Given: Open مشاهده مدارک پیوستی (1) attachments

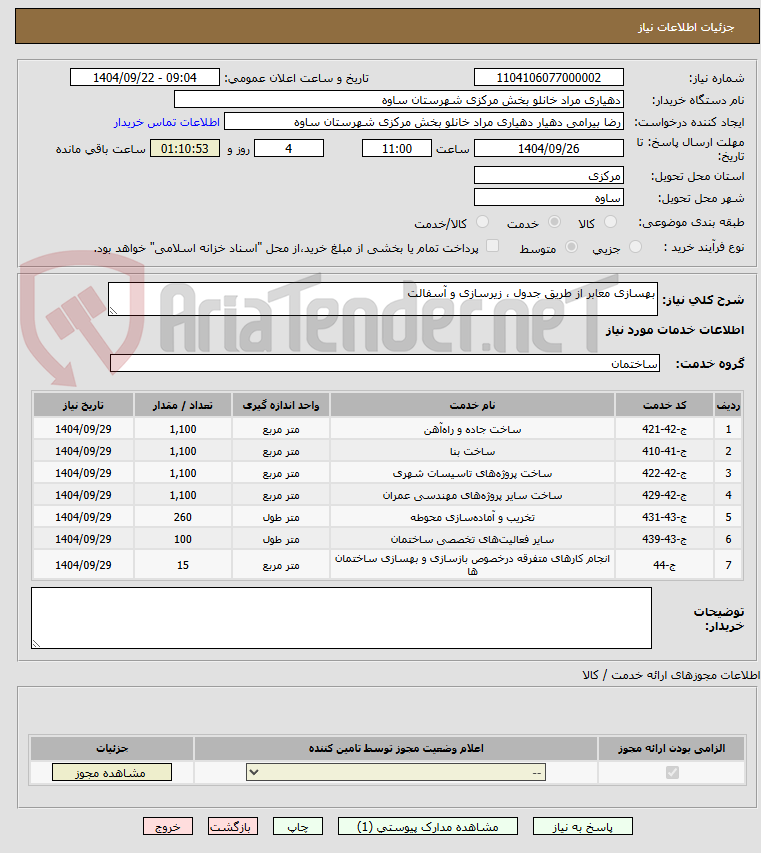Looking at the screenshot, I should (428, 826).
